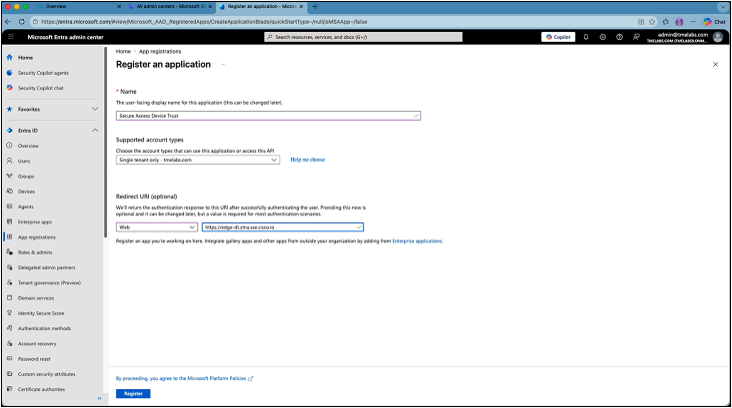732x408 pixels.
Task: Open Security Copilot chat
Action: tap(41, 88)
